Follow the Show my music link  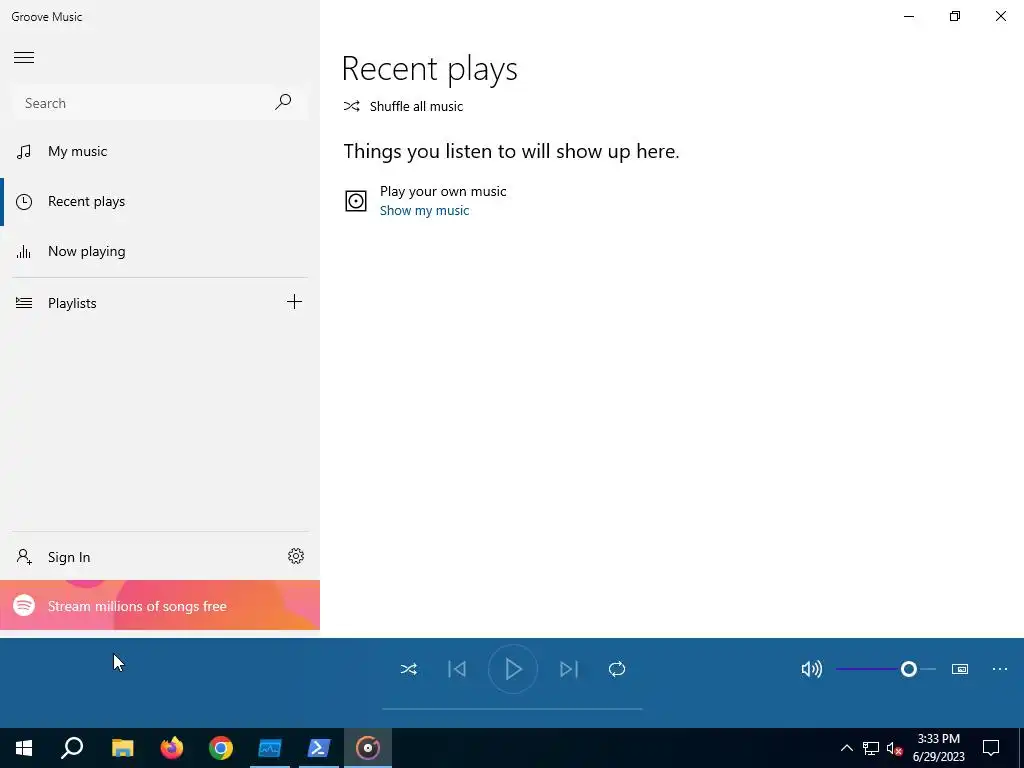click(x=424, y=210)
